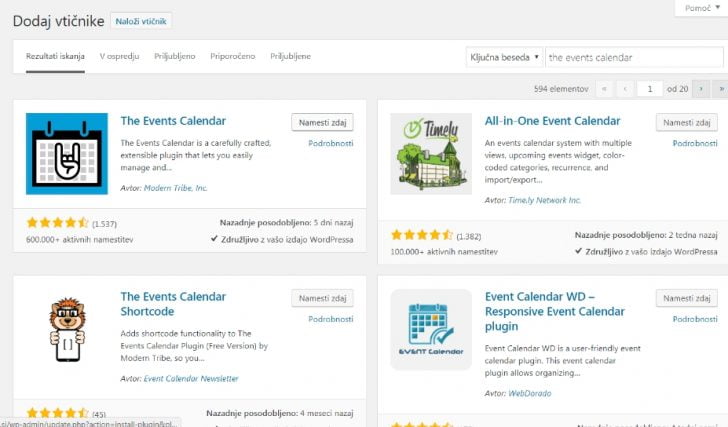Go to the previous page of results

(625, 89)
